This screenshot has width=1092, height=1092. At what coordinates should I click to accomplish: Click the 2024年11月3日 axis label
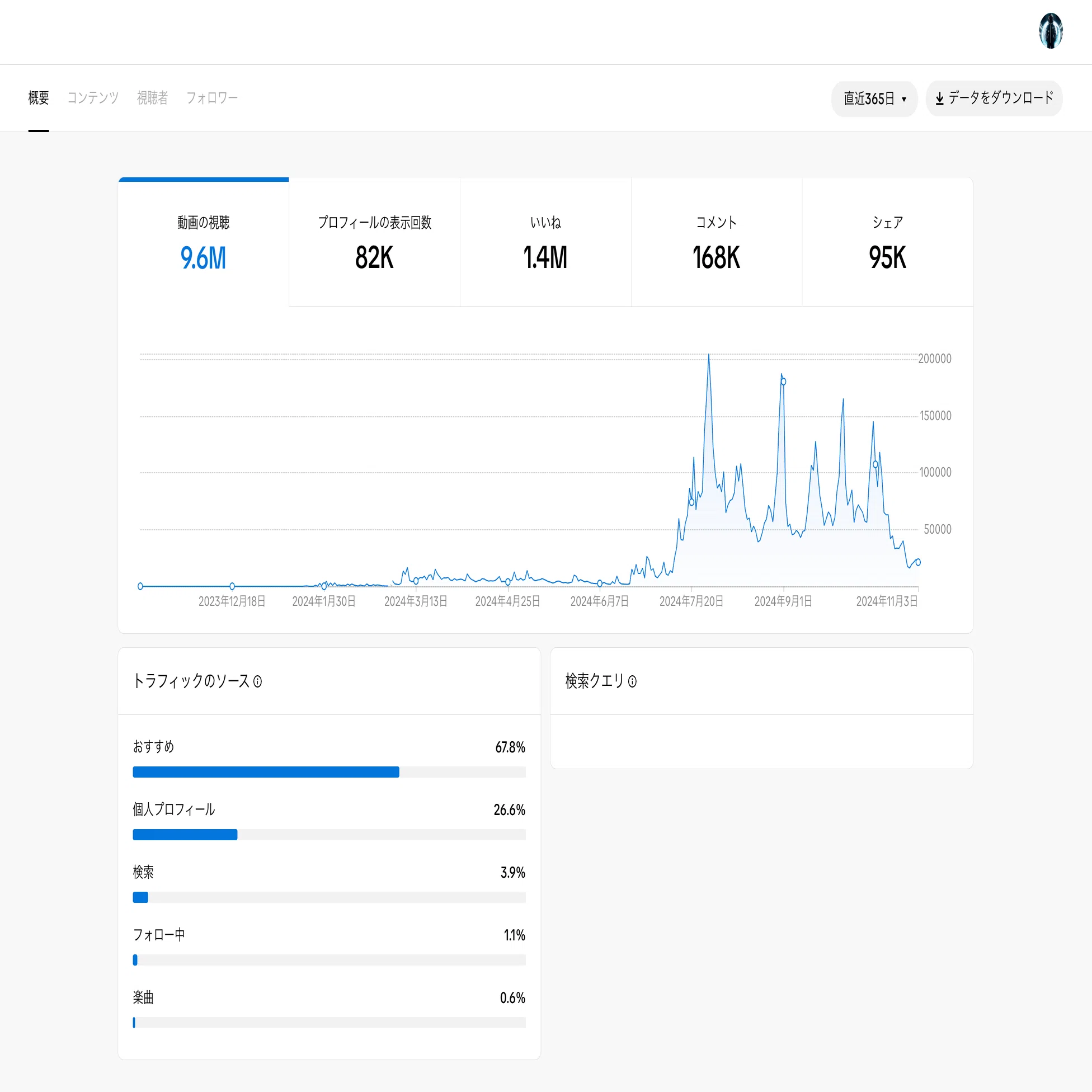887,601
